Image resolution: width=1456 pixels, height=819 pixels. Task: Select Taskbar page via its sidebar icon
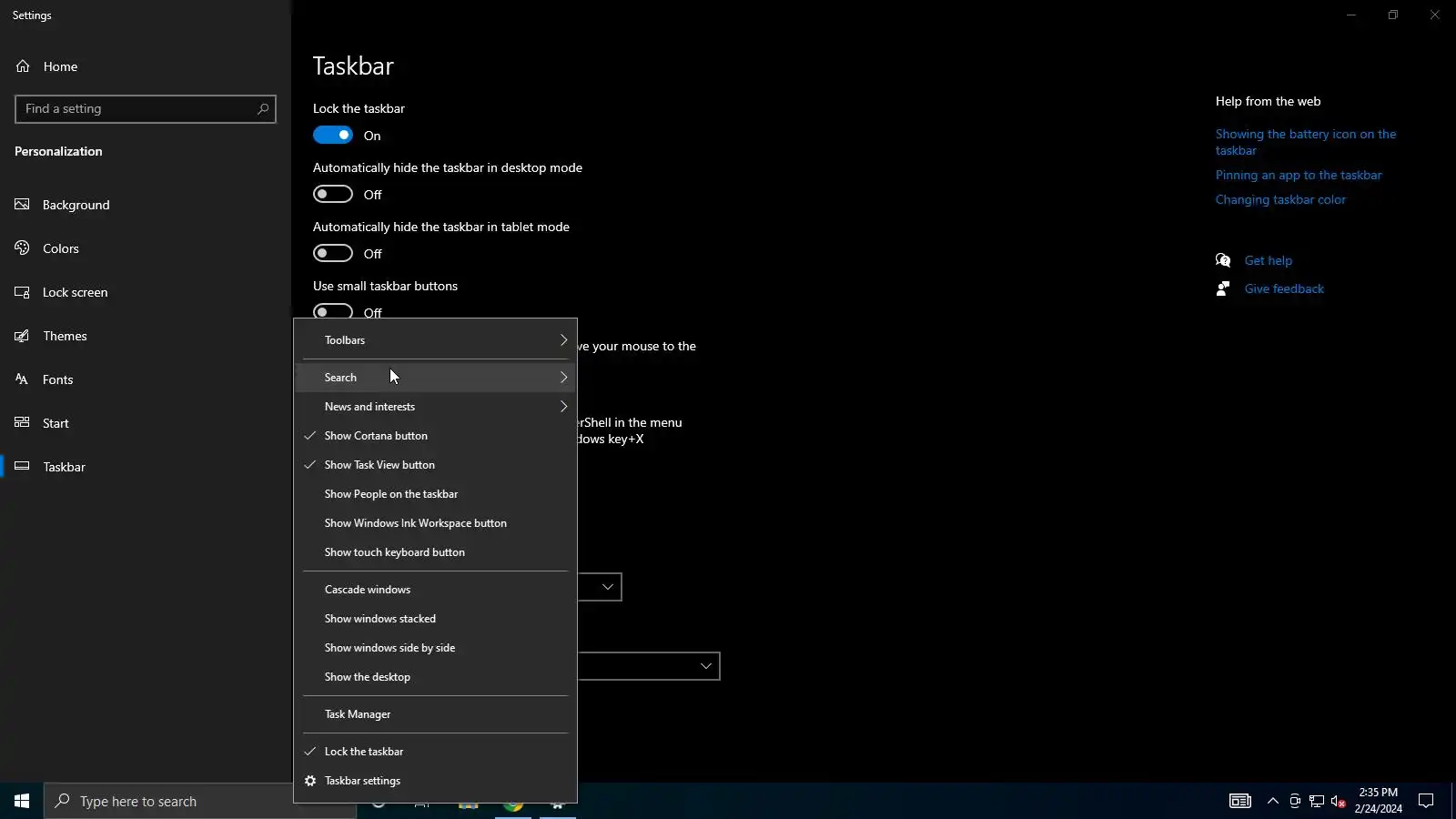point(23,467)
